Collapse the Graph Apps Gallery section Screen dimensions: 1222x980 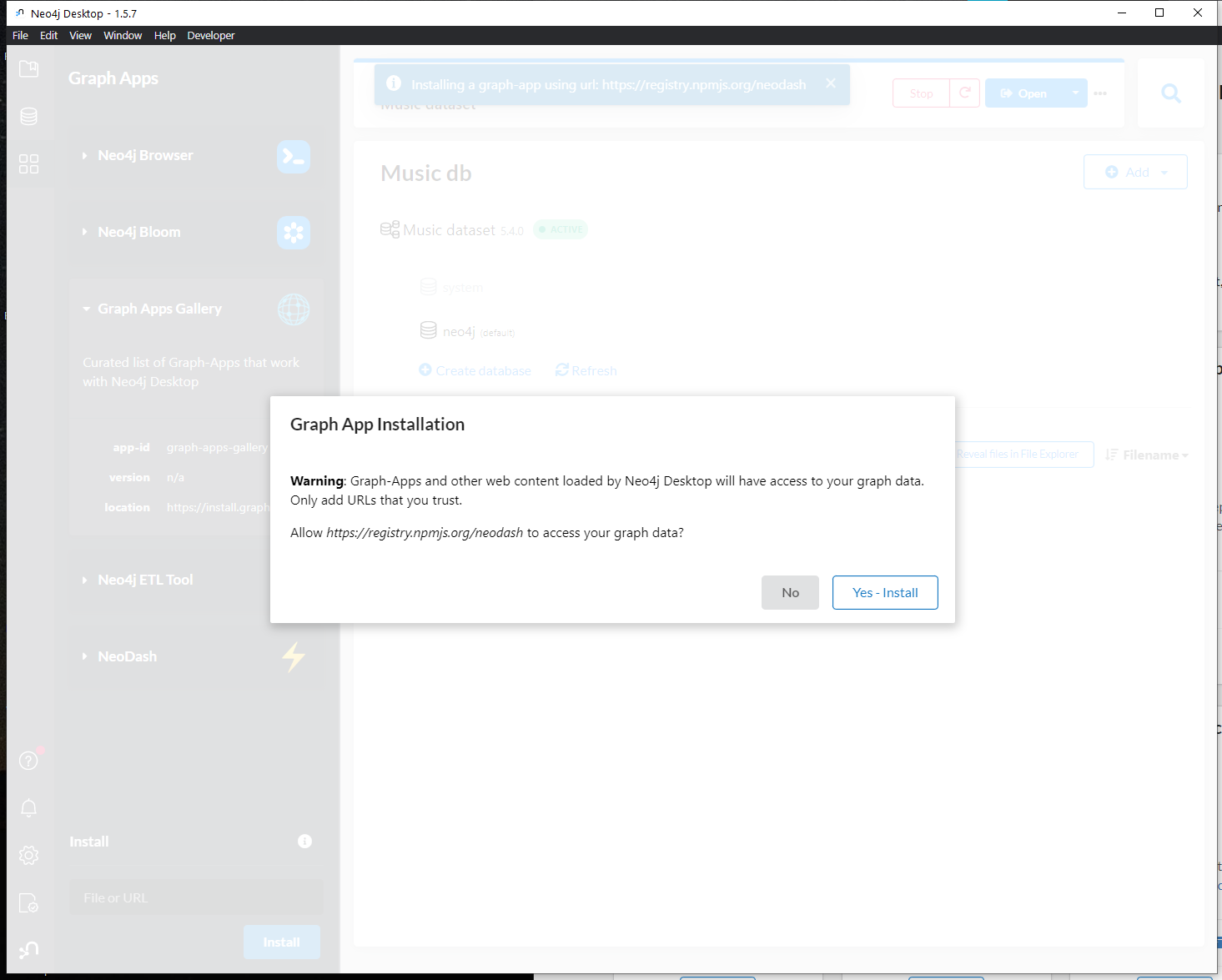(x=87, y=309)
